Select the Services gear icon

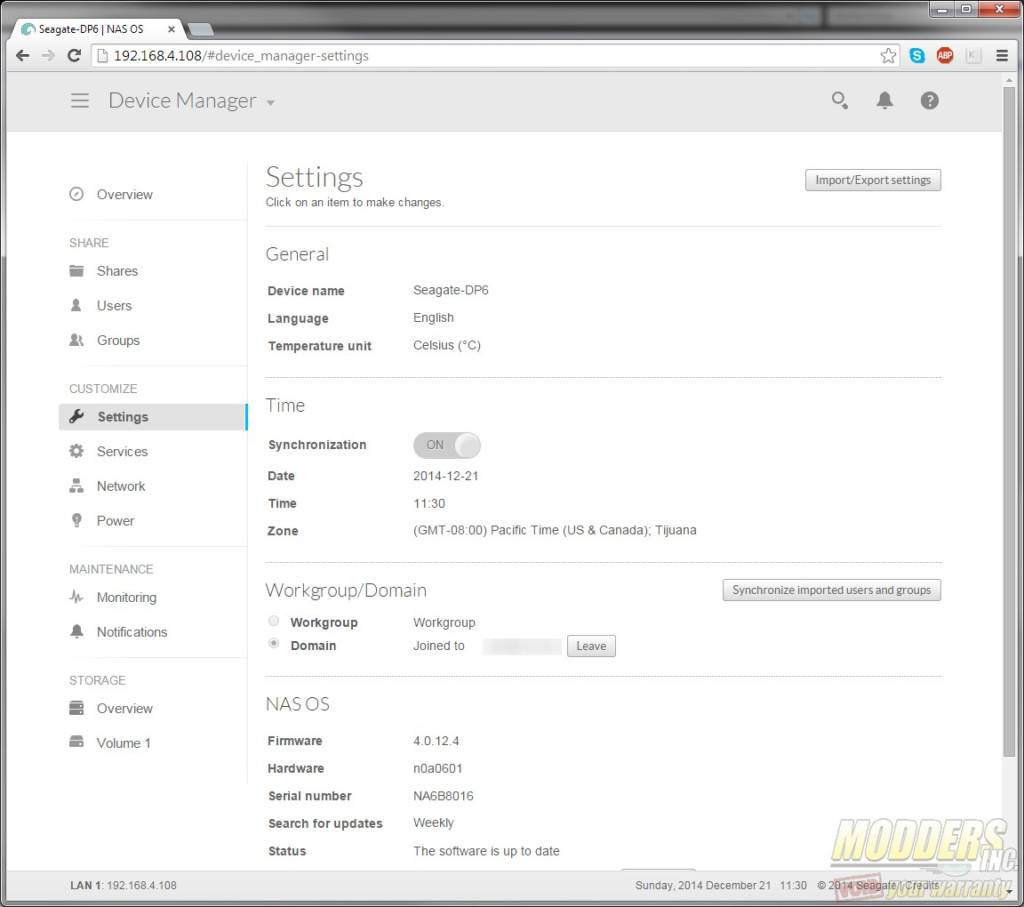pos(76,451)
